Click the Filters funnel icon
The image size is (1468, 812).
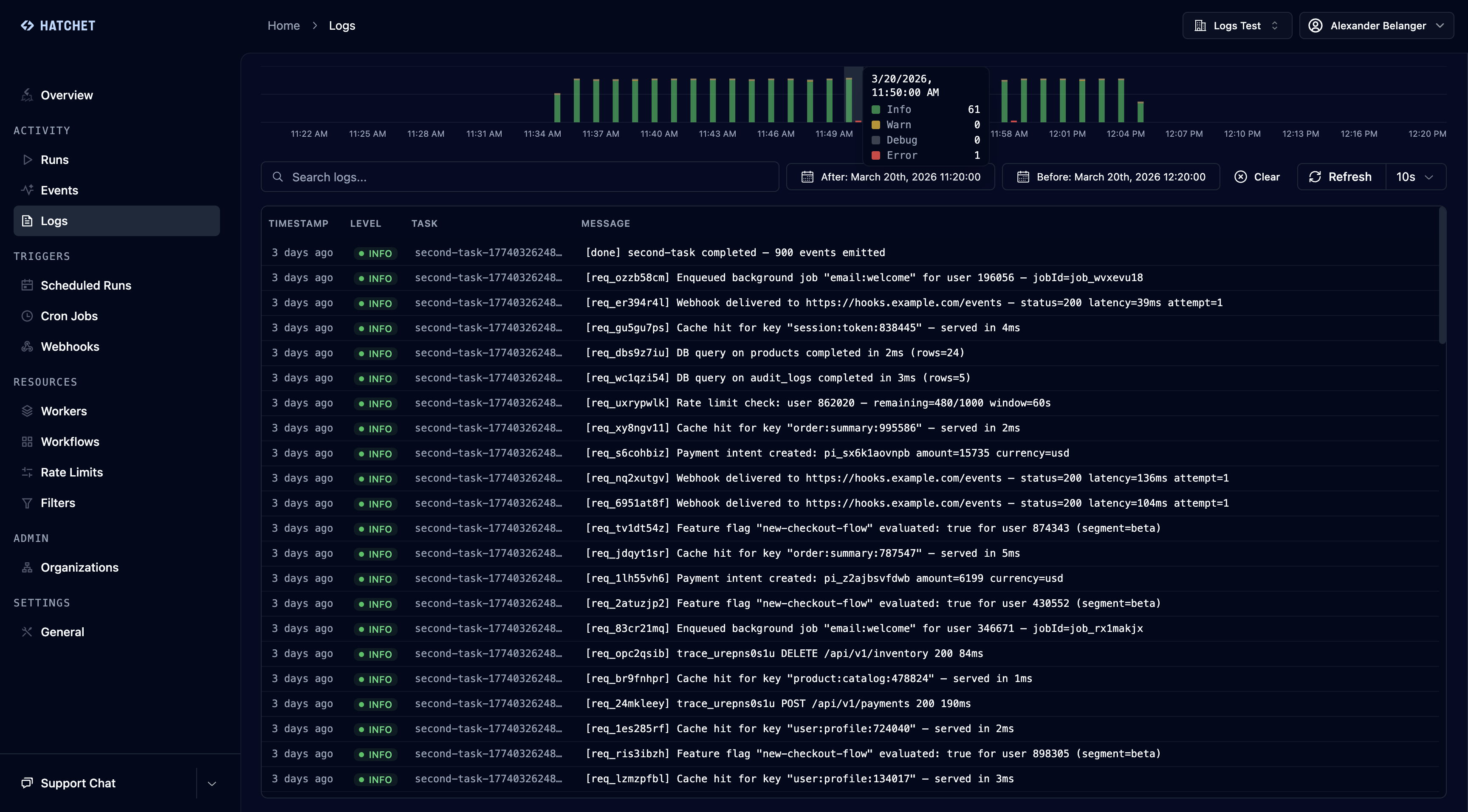click(x=27, y=502)
